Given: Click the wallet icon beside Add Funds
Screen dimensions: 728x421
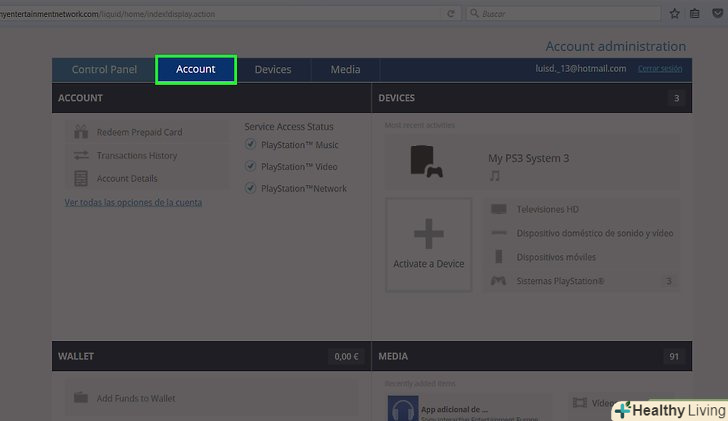Looking at the screenshot, I should point(81,397).
